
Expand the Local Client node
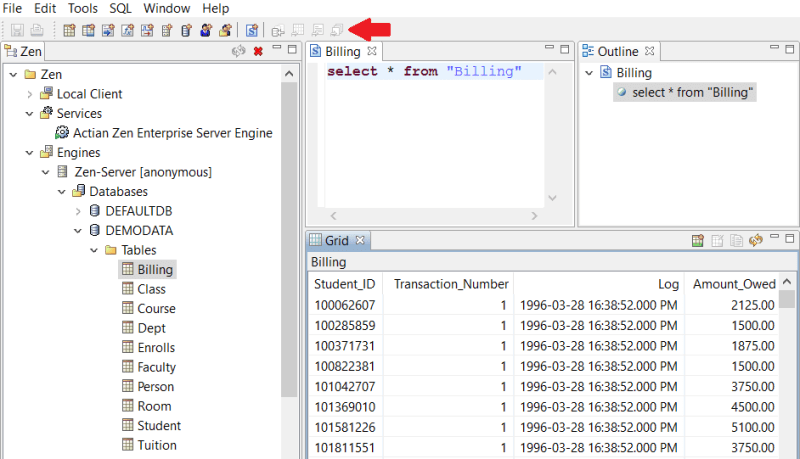(x=30, y=94)
